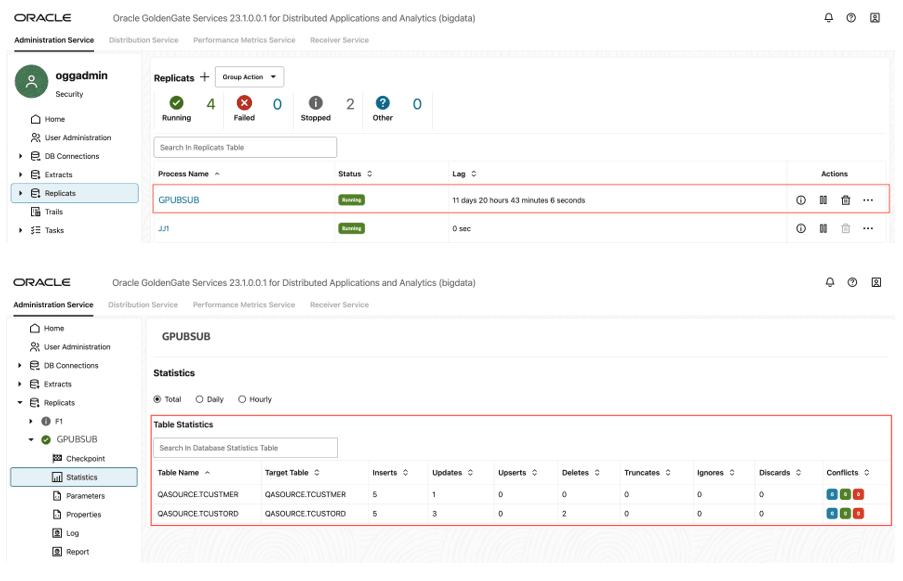Viewport: 903px width, 581px height.
Task: Select the Daily statistics radio button
Action: [x=200, y=399]
